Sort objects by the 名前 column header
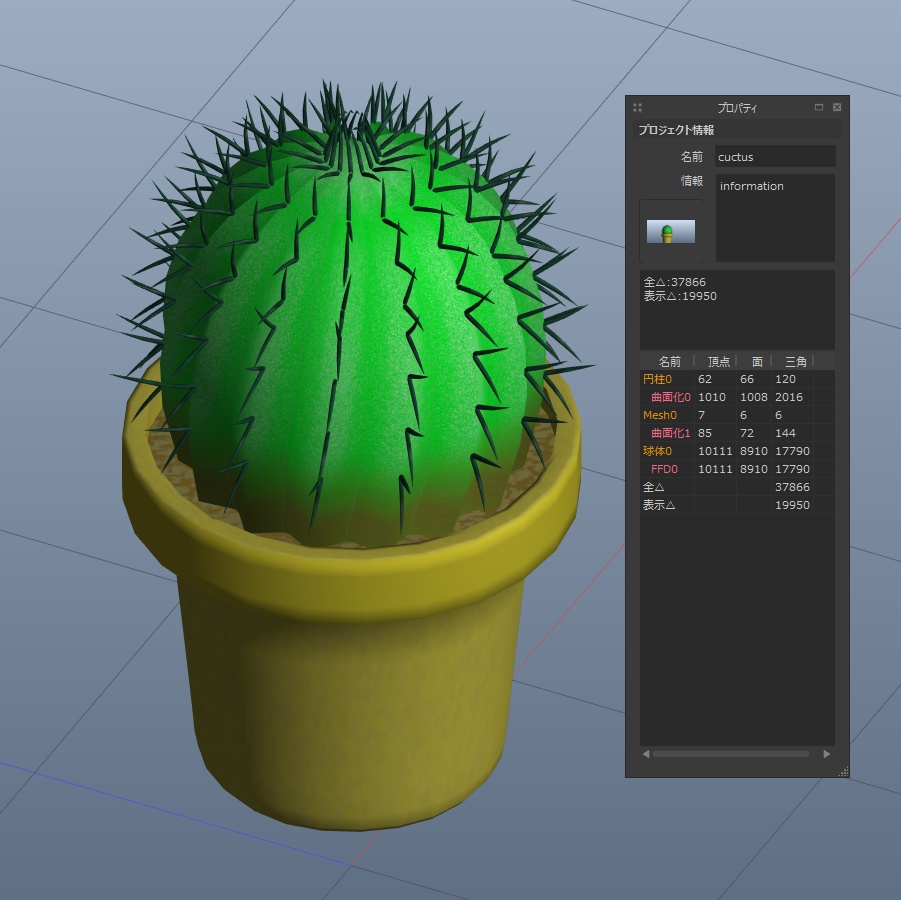 (x=668, y=360)
